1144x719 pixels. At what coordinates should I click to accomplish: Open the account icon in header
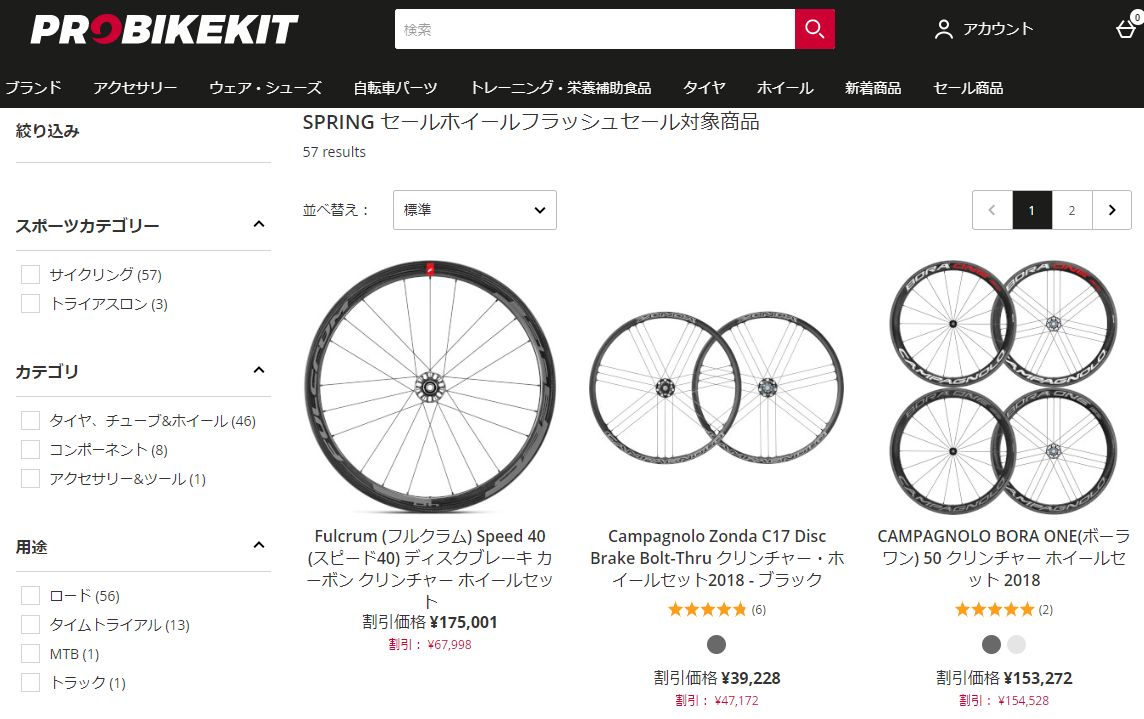coord(941,29)
